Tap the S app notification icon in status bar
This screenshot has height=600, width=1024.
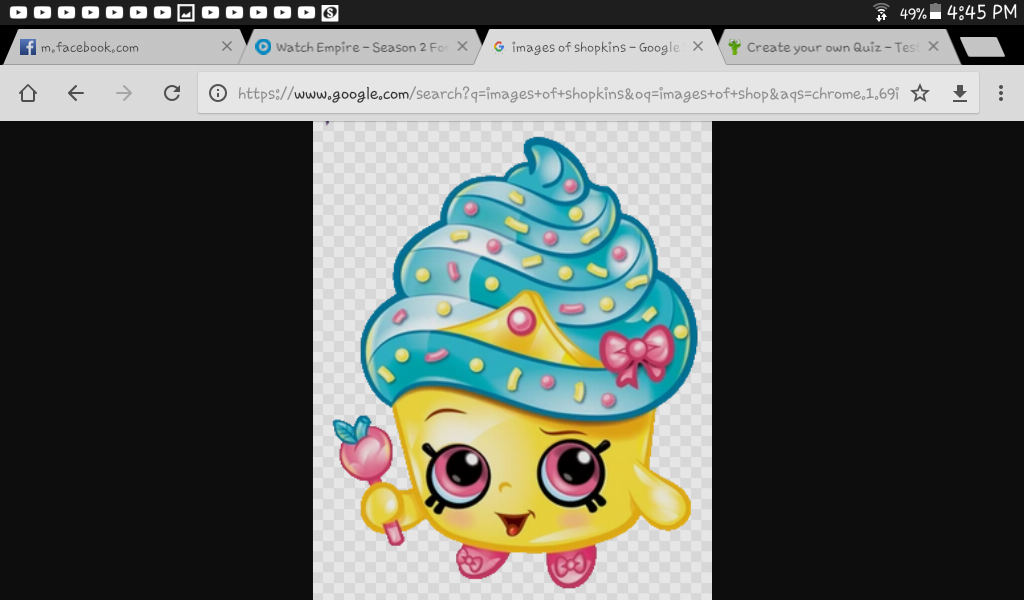(x=330, y=12)
